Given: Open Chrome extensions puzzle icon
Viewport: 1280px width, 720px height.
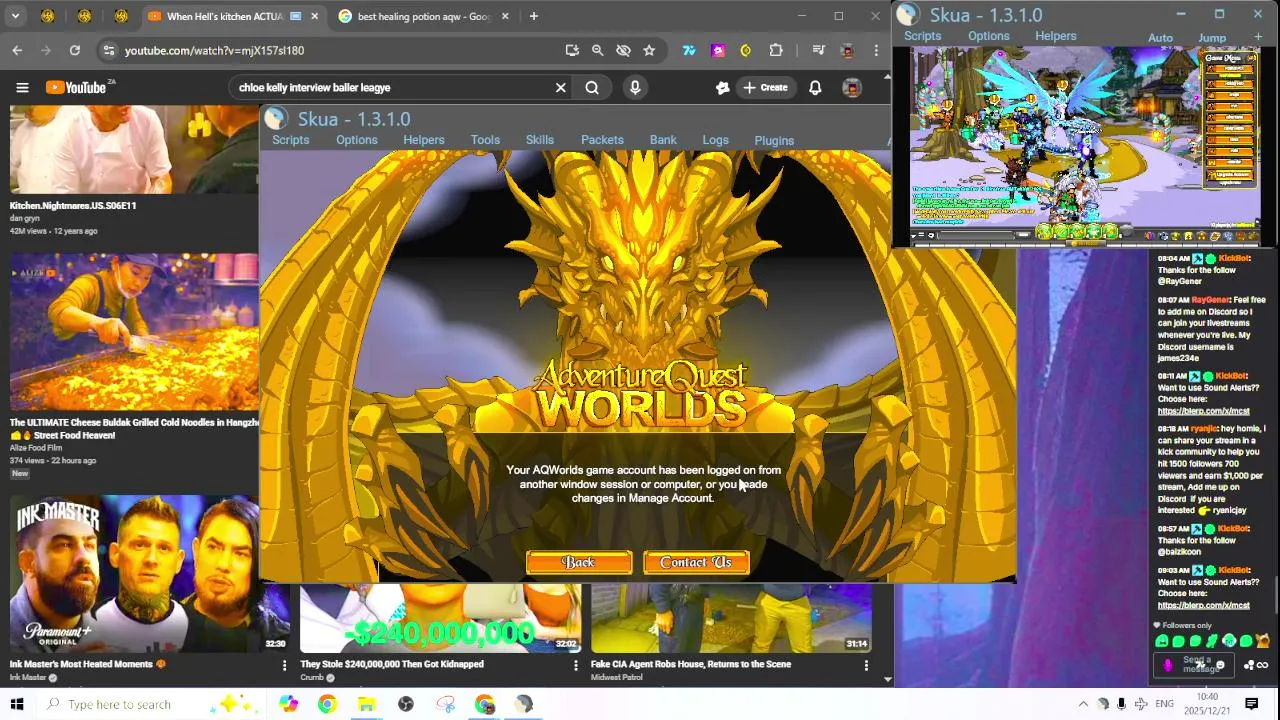Looking at the screenshot, I should [x=776, y=50].
